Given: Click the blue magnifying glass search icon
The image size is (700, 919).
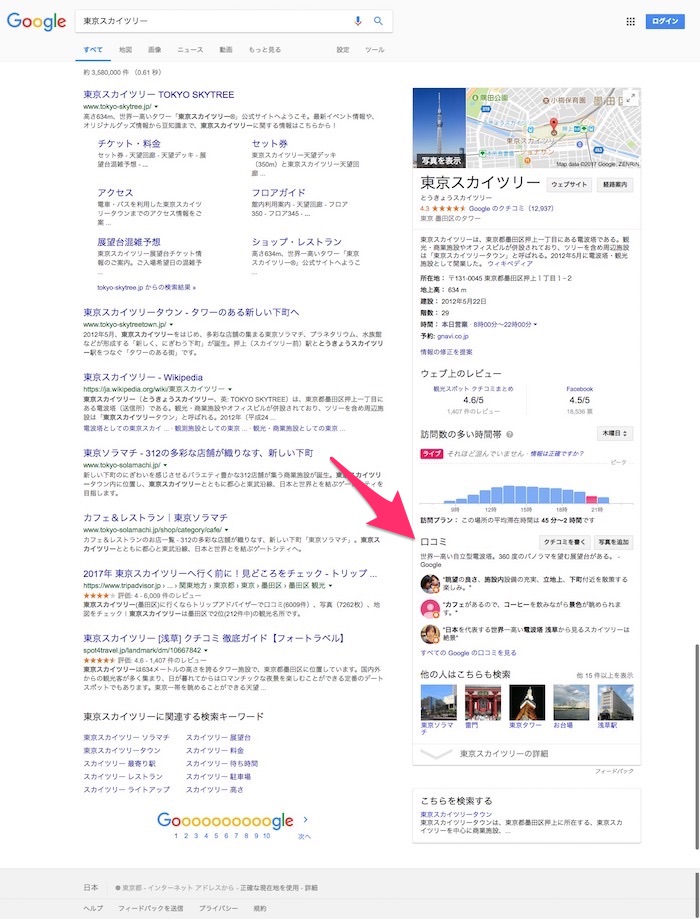Looking at the screenshot, I should (379, 21).
